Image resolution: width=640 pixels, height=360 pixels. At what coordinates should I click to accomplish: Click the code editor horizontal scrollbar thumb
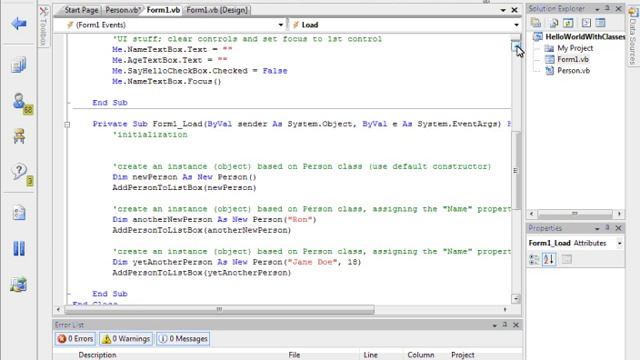click(x=219, y=309)
